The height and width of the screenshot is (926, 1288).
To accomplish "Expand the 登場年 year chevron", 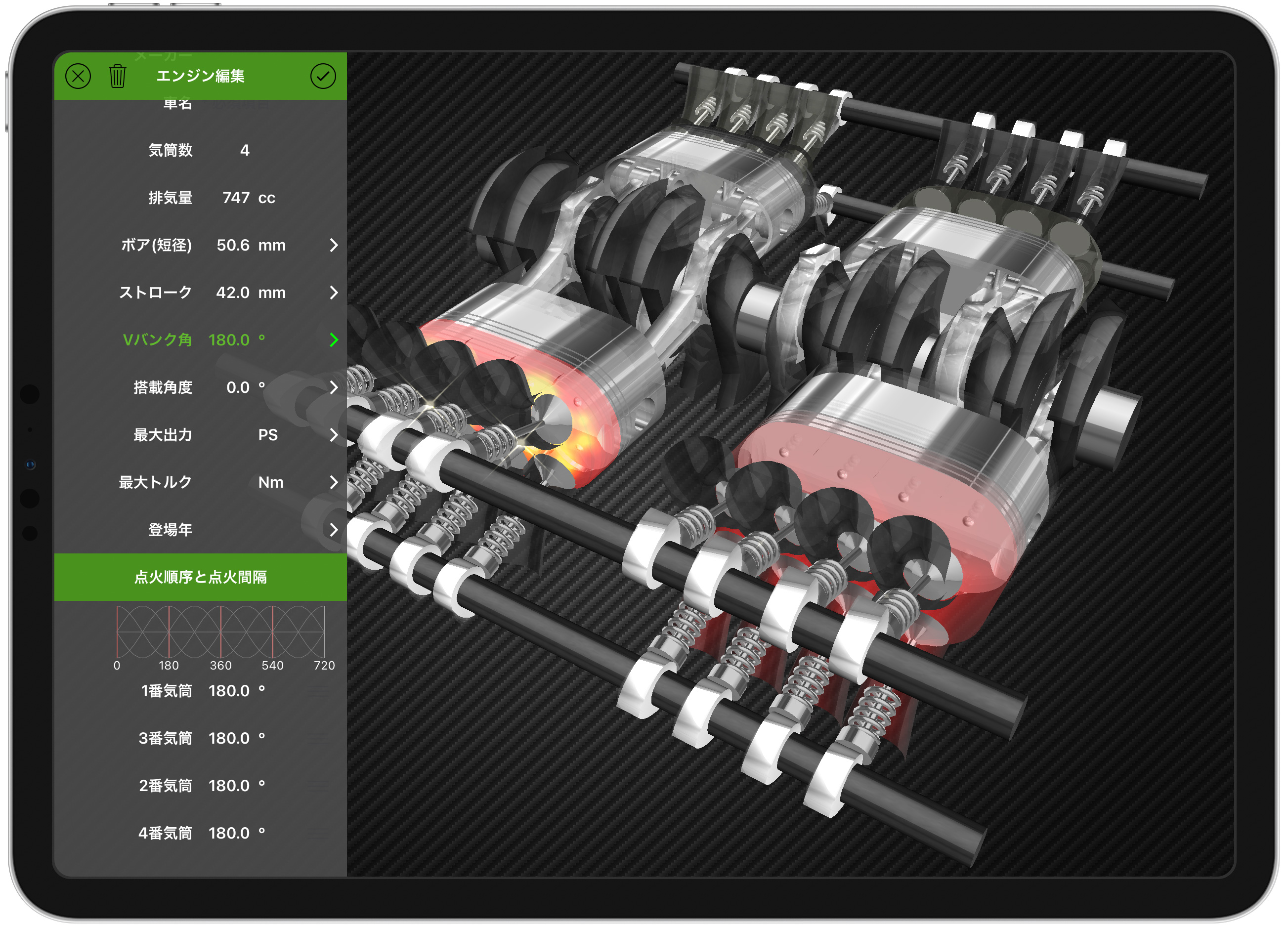I will point(333,530).
